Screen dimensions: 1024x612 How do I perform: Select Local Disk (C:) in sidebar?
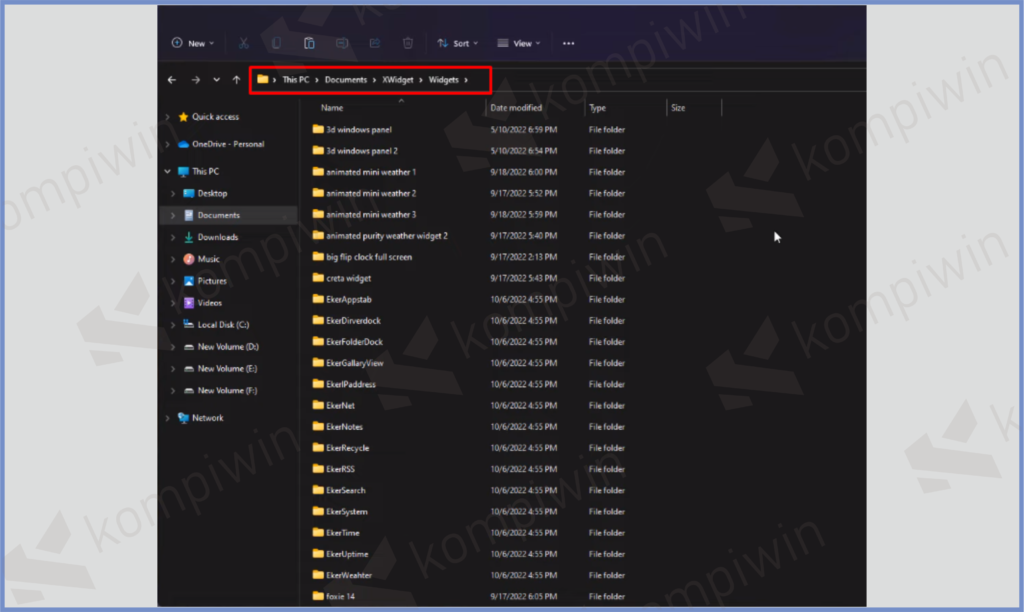pos(223,325)
